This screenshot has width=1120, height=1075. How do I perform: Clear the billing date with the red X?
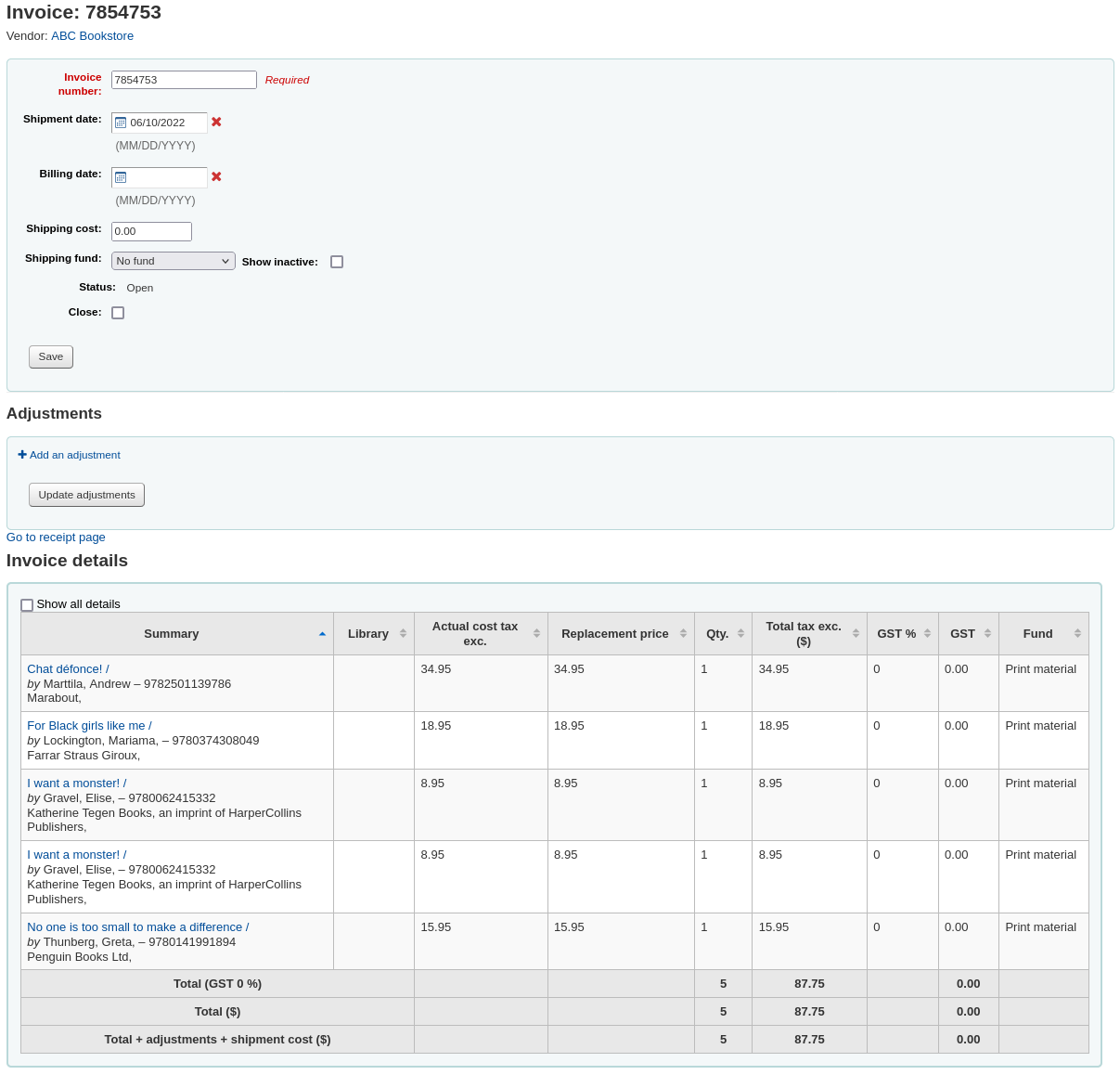(216, 176)
